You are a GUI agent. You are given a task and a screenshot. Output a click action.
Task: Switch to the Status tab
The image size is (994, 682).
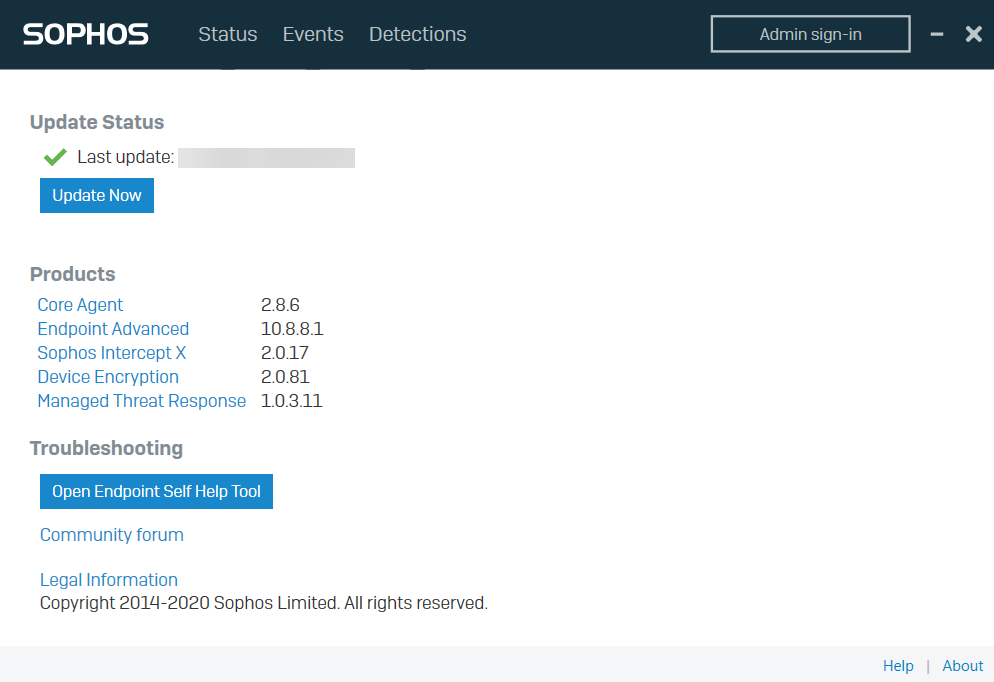tap(227, 34)
